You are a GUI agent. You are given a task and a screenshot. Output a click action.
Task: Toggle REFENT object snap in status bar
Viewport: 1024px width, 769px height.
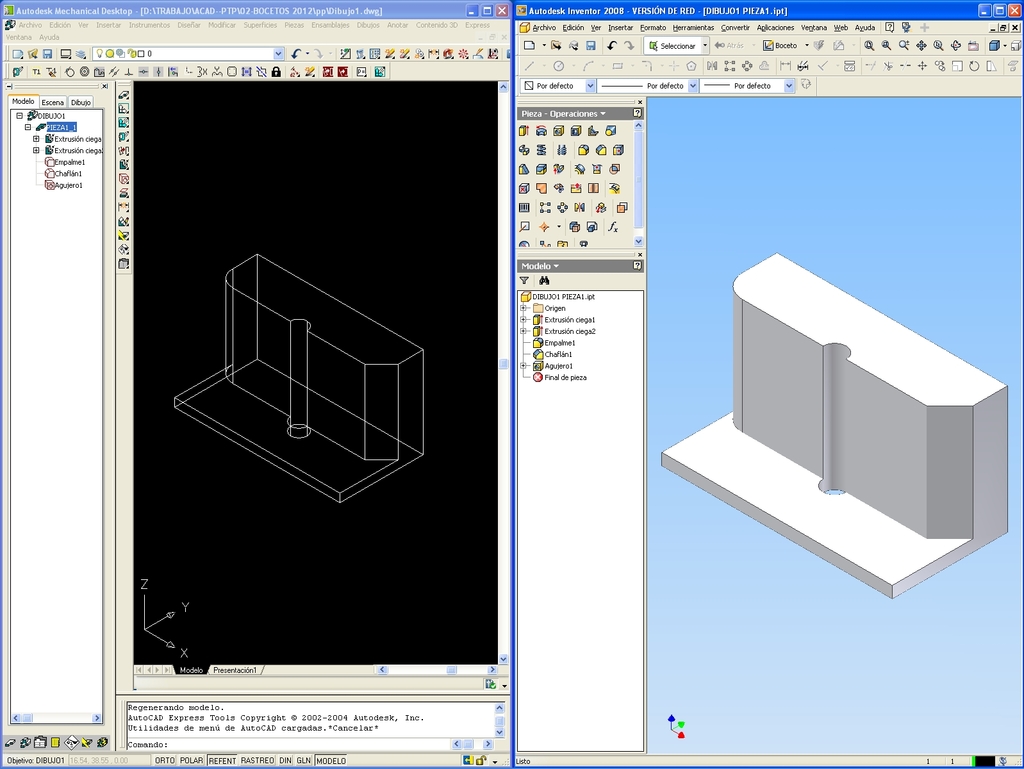[222, 761]
